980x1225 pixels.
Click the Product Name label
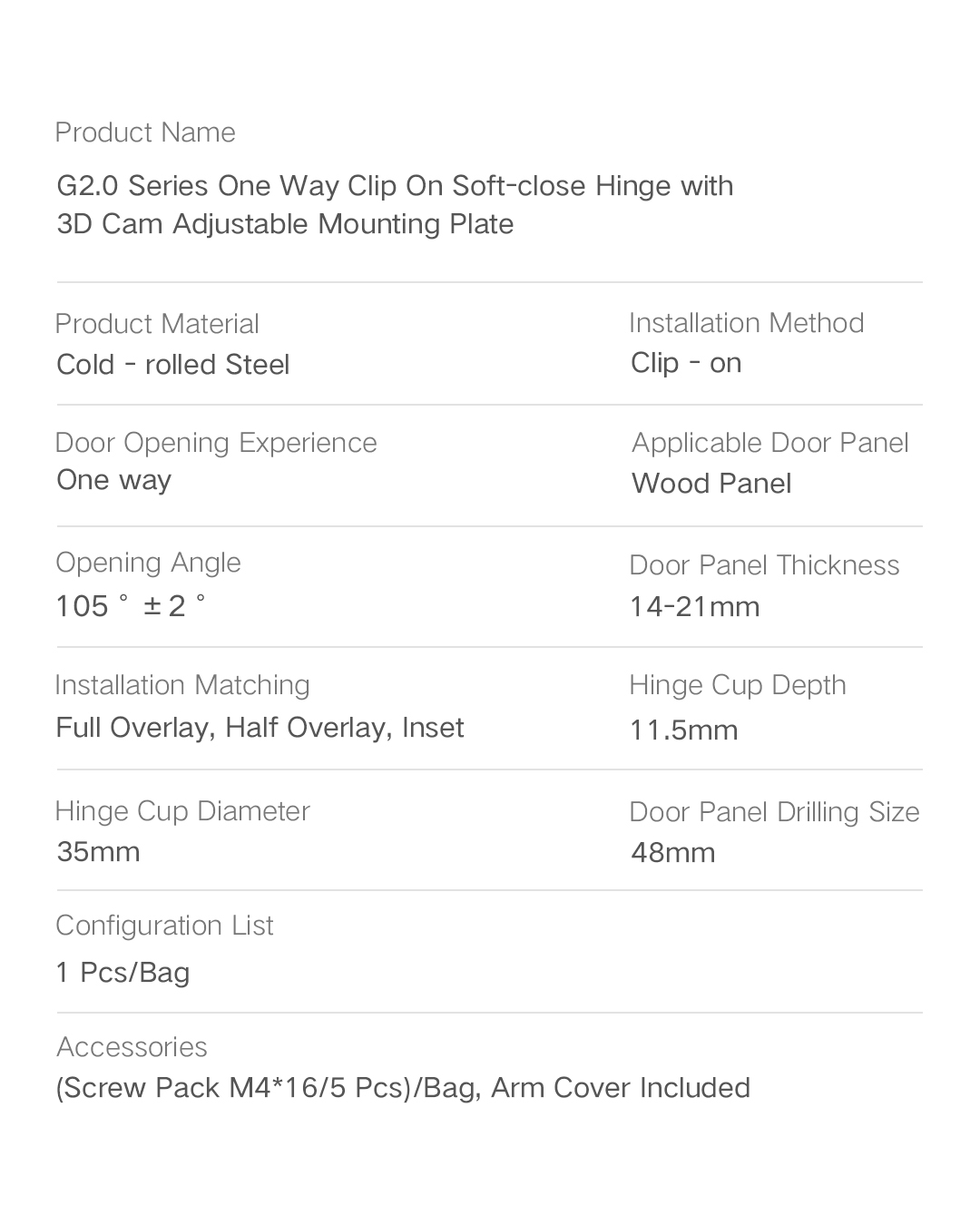click(x=145, y=132)
